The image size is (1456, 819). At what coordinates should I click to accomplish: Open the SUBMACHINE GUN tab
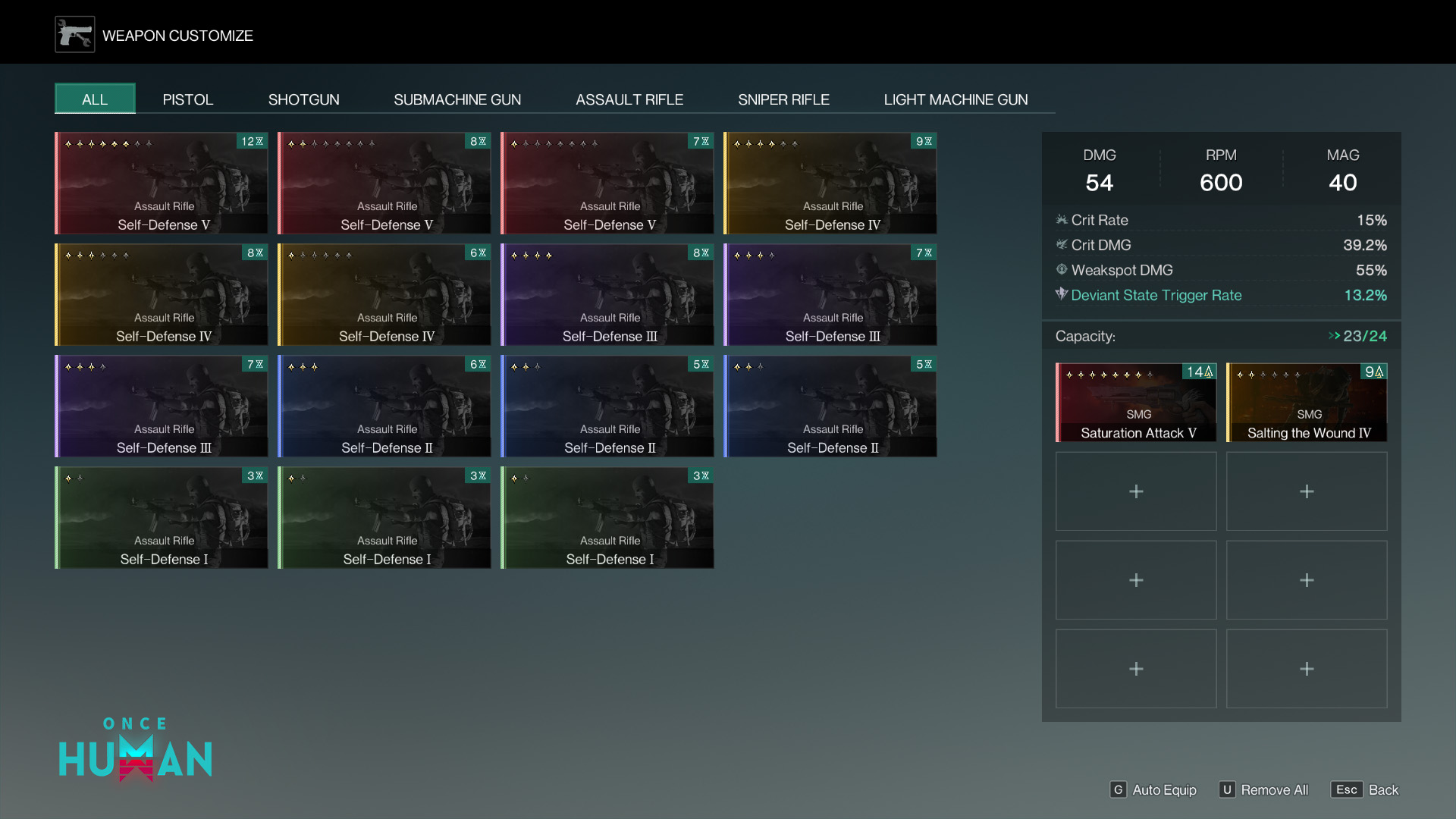pyautogui.click(x=457, y=99)
